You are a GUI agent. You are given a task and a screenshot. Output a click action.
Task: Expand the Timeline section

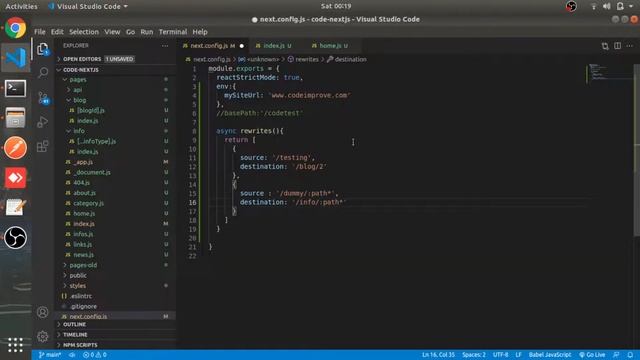116,335
